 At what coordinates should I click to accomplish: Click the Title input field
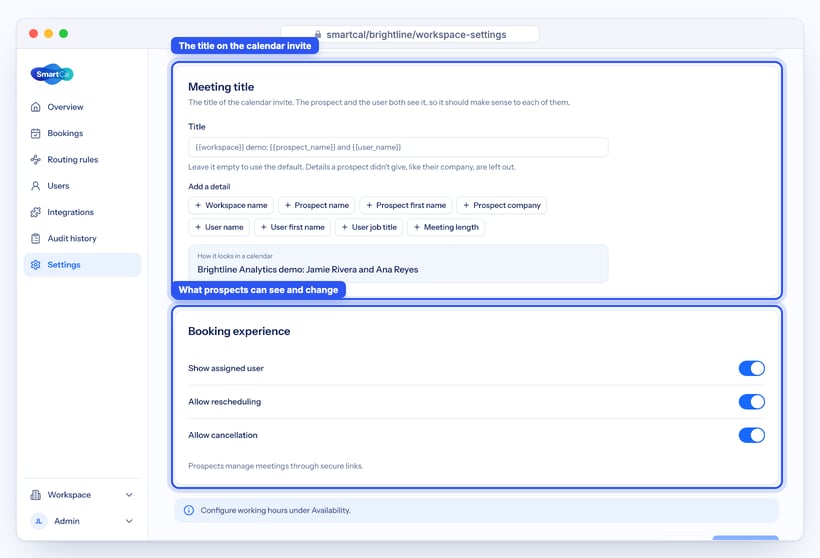[398, 147]
